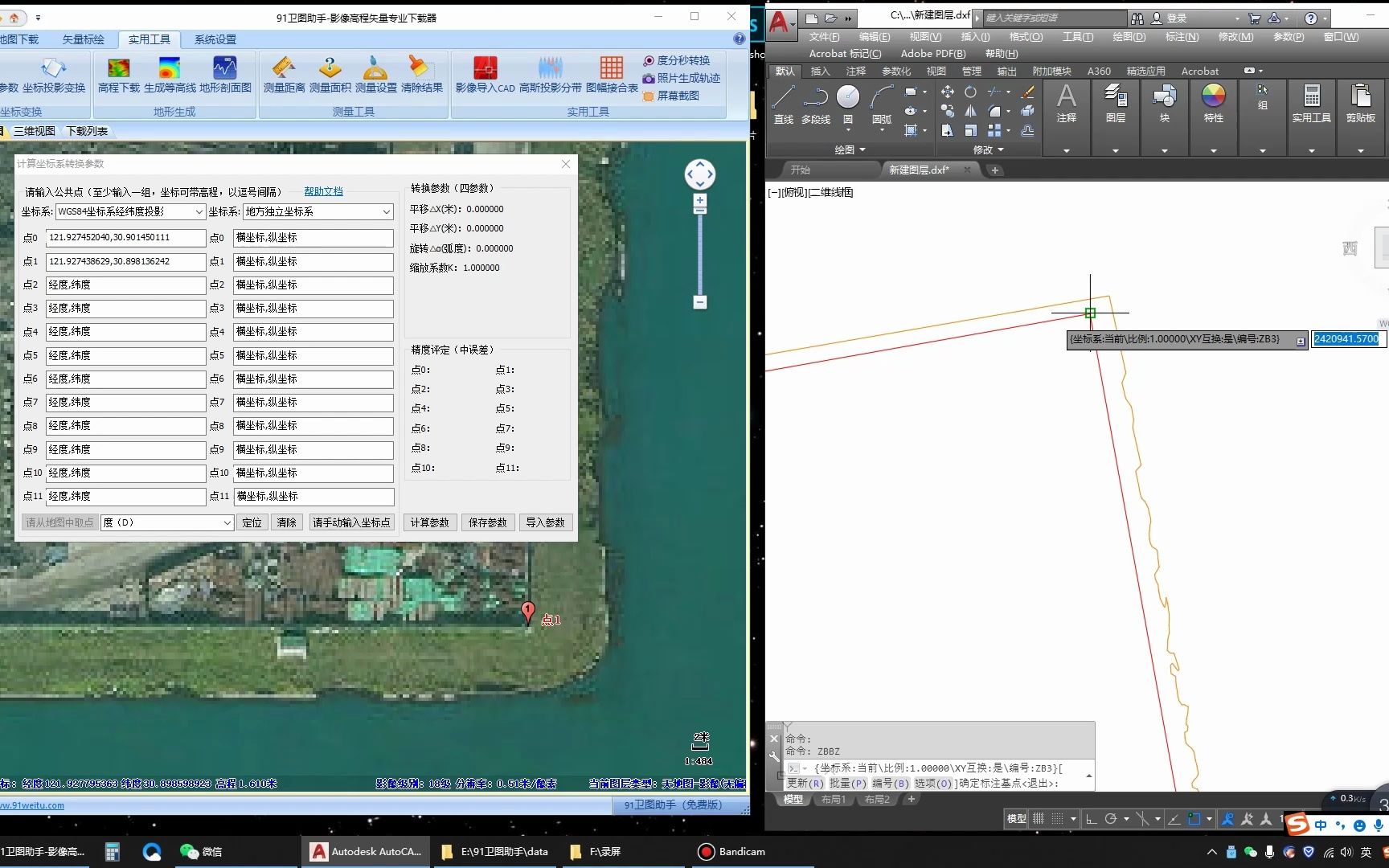Viewport: 1389px width, 868px height.
Task: Open the AutoCAD 插入 ribbon tab
Action: [x=820, y=72]
